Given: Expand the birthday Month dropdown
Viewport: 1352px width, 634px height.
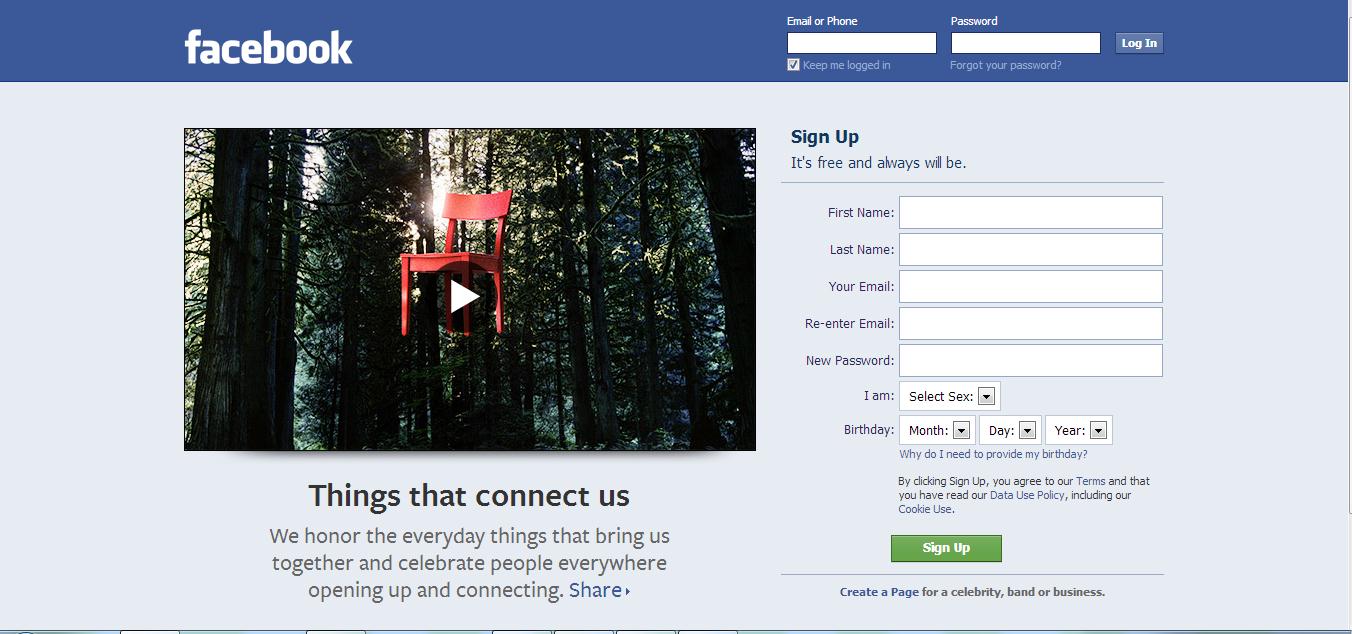Looking at the screenshot, I should pyautogui.click(x=937, y=431).
